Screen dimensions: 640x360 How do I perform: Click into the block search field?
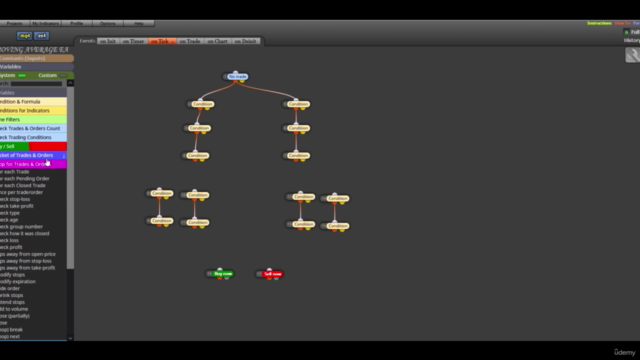(36, 84)
